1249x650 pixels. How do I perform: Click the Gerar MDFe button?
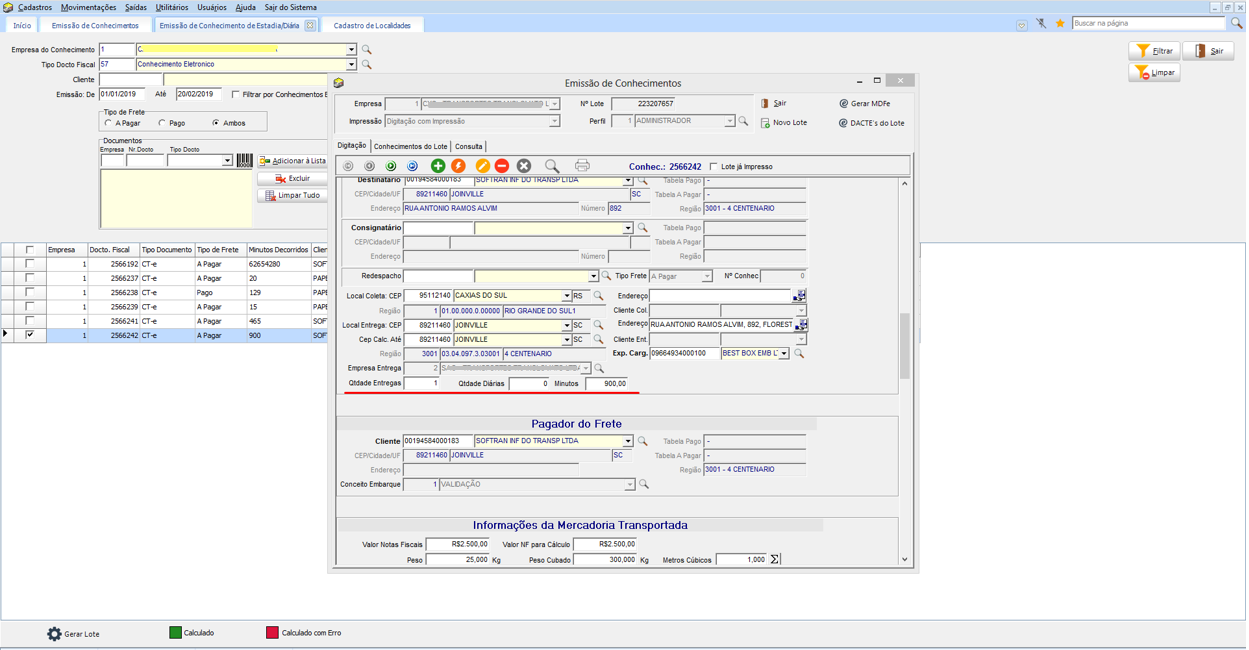[x=865, y=104]
